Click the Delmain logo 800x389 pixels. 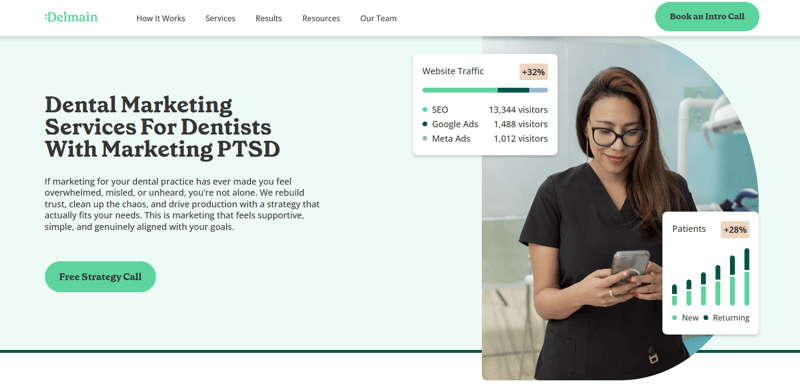tap(71, 17)
